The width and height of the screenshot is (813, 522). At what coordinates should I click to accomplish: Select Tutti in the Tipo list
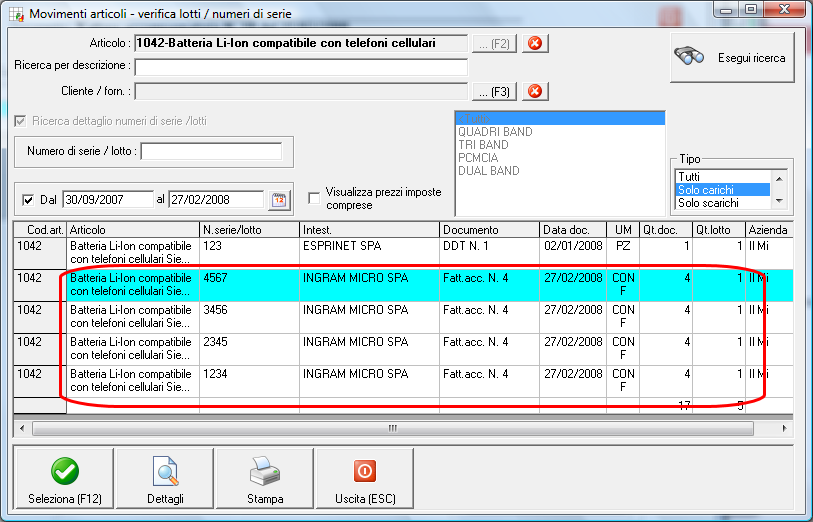coord(722,177)
